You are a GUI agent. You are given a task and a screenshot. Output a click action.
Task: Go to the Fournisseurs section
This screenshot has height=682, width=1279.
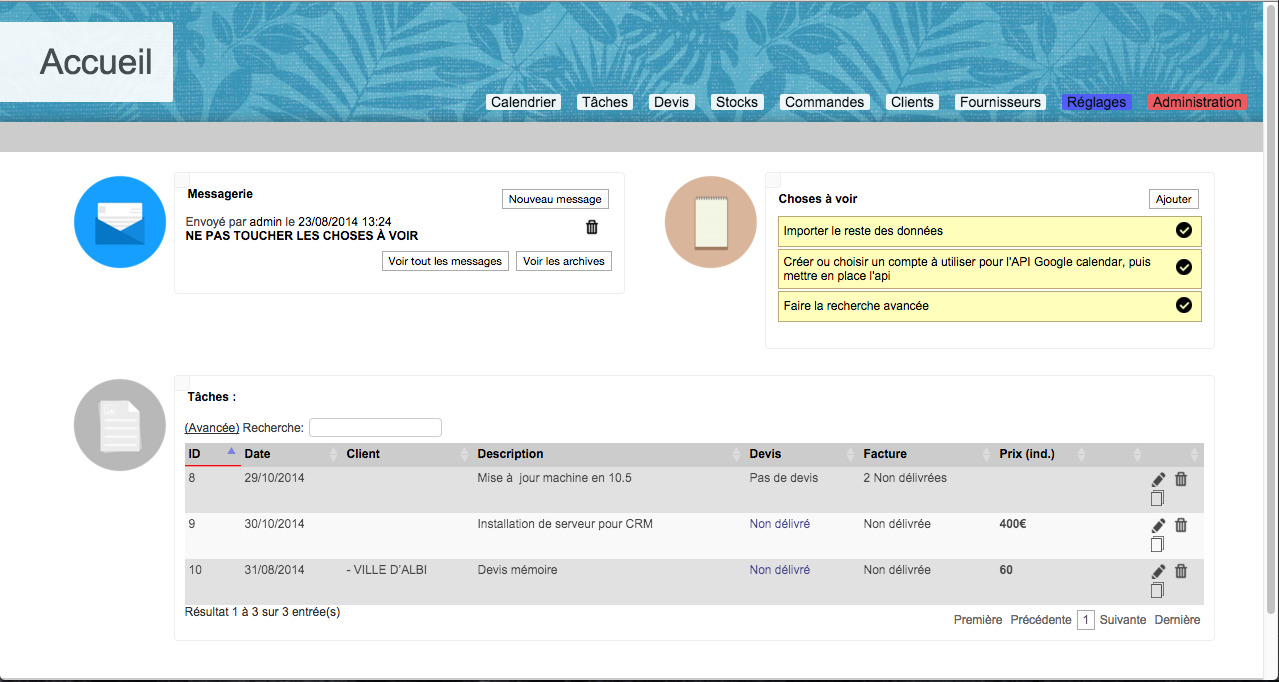click(x=1001, y=102)
